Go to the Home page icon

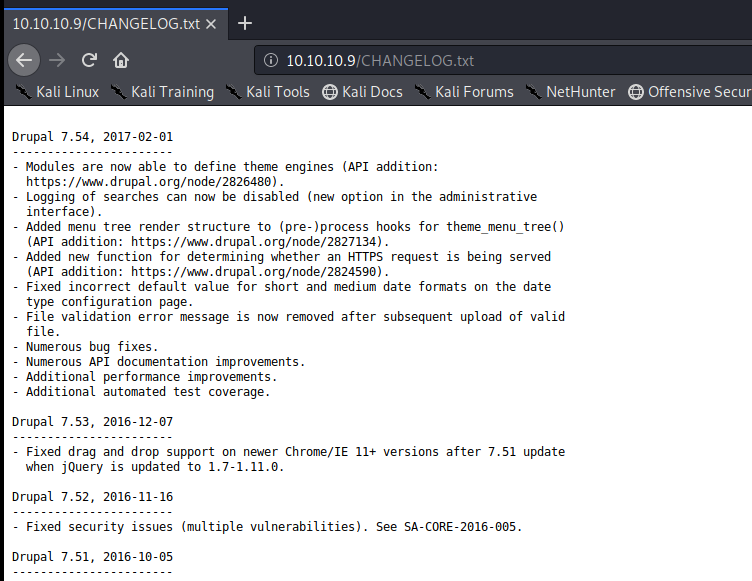121,60
